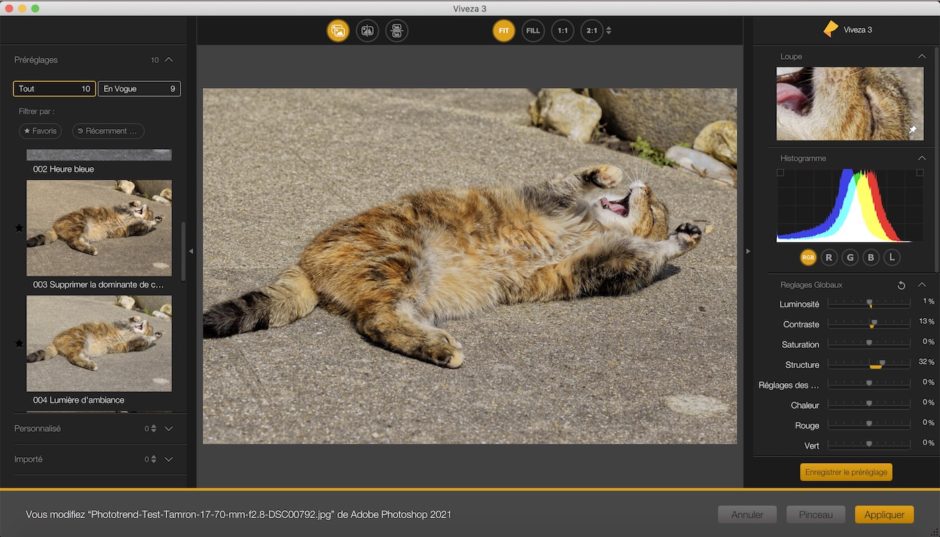Image resolution: width=940 pixels, height=537 pixels.
Task: Select the side-by-side compare view icon
Action: point(397,31)
